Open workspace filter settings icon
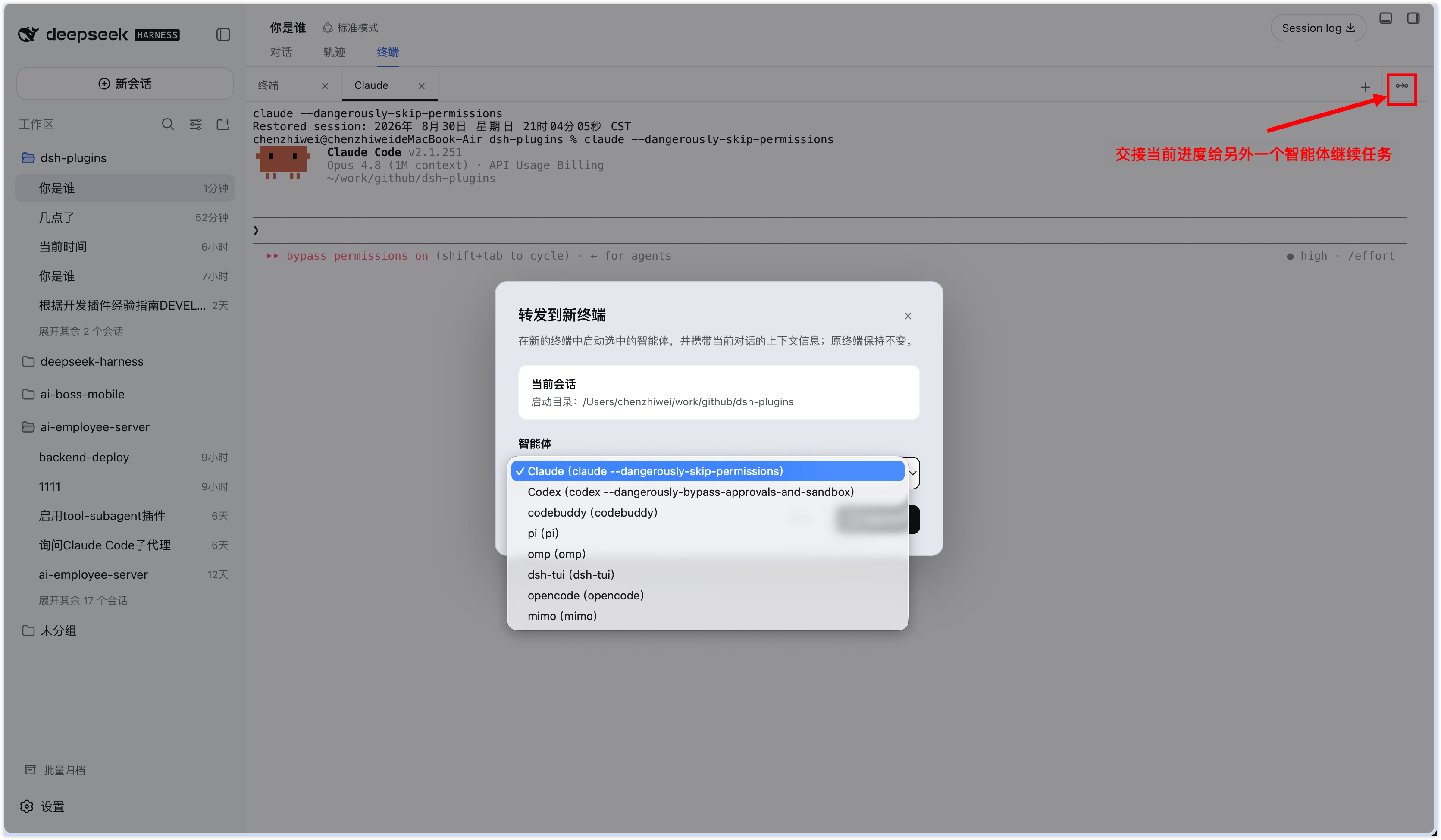 click(196, 124)
